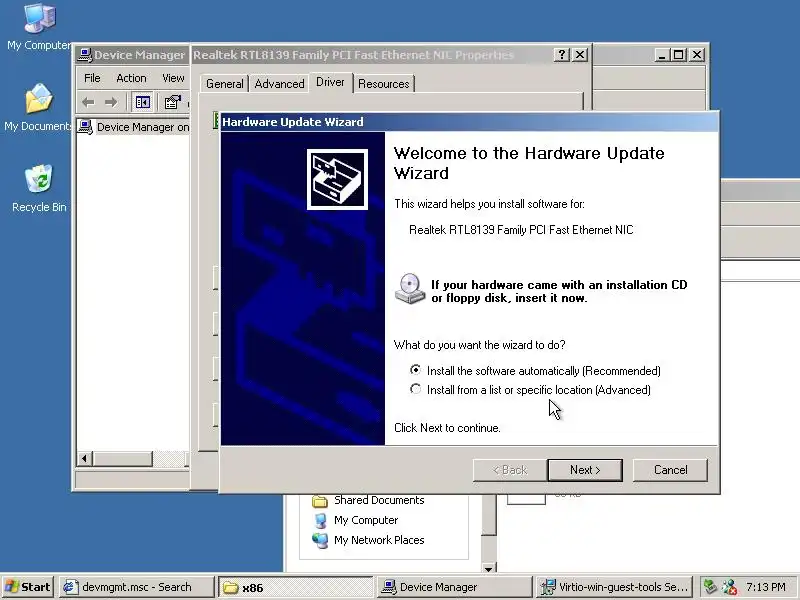
Task: Click left arrow of Device Manager horizontal scrollbar
Action: 85,459
